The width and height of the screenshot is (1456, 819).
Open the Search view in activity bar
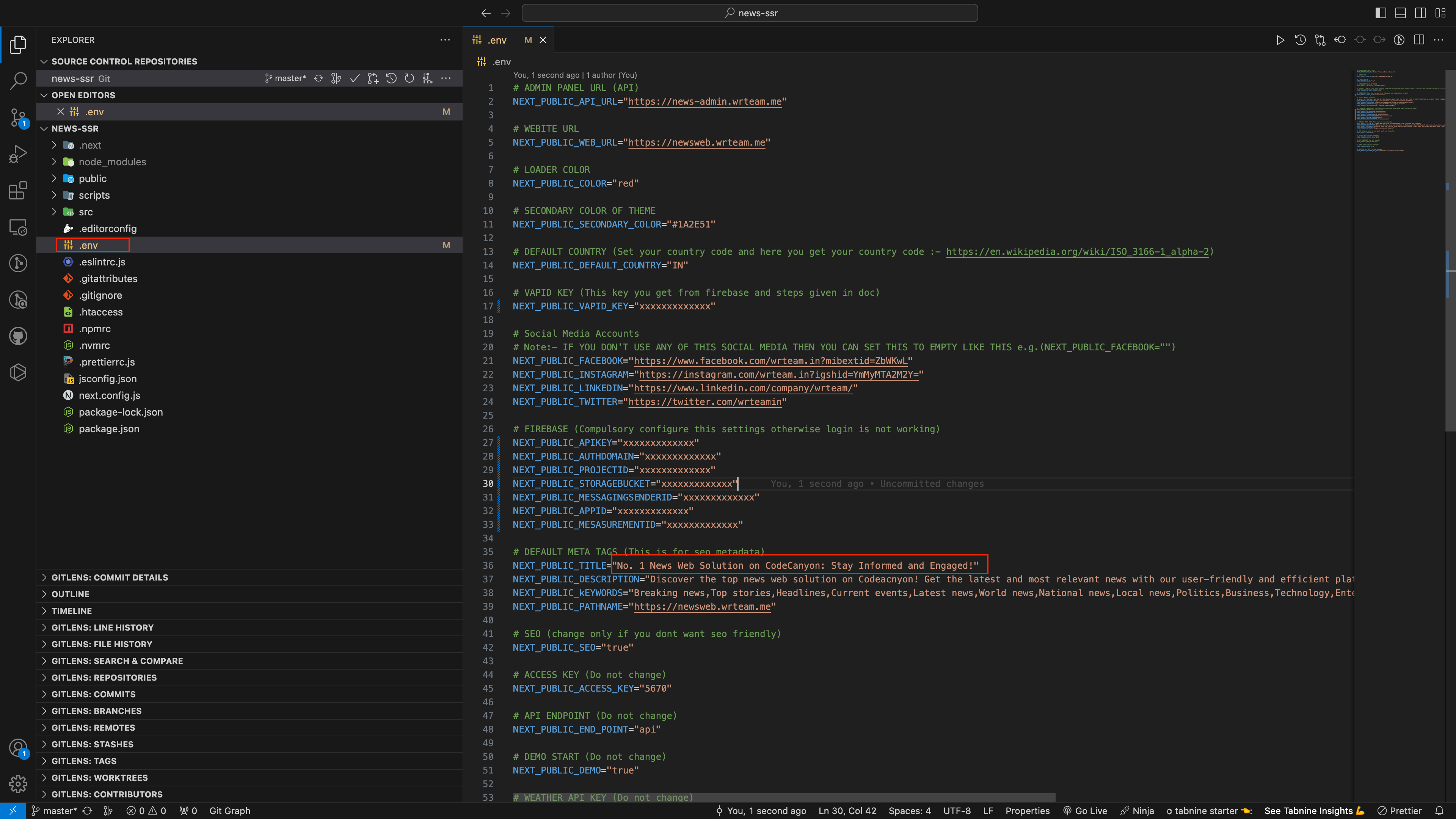point(18,80)
